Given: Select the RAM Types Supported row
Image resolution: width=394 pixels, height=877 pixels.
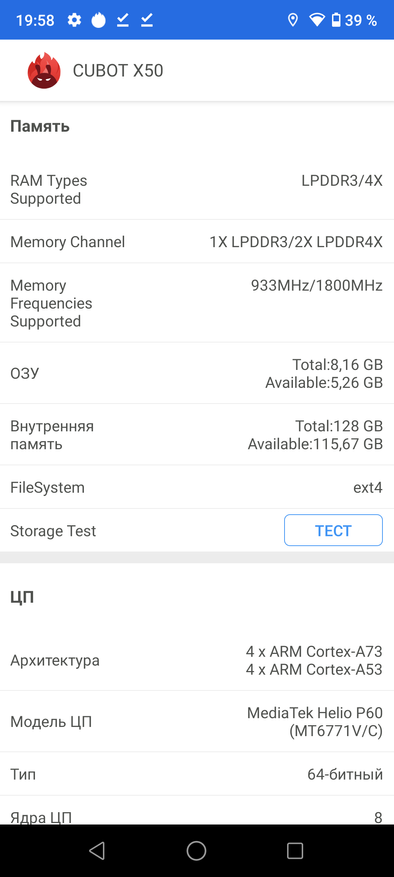Looking at the screenshot, I should [197, 190].
